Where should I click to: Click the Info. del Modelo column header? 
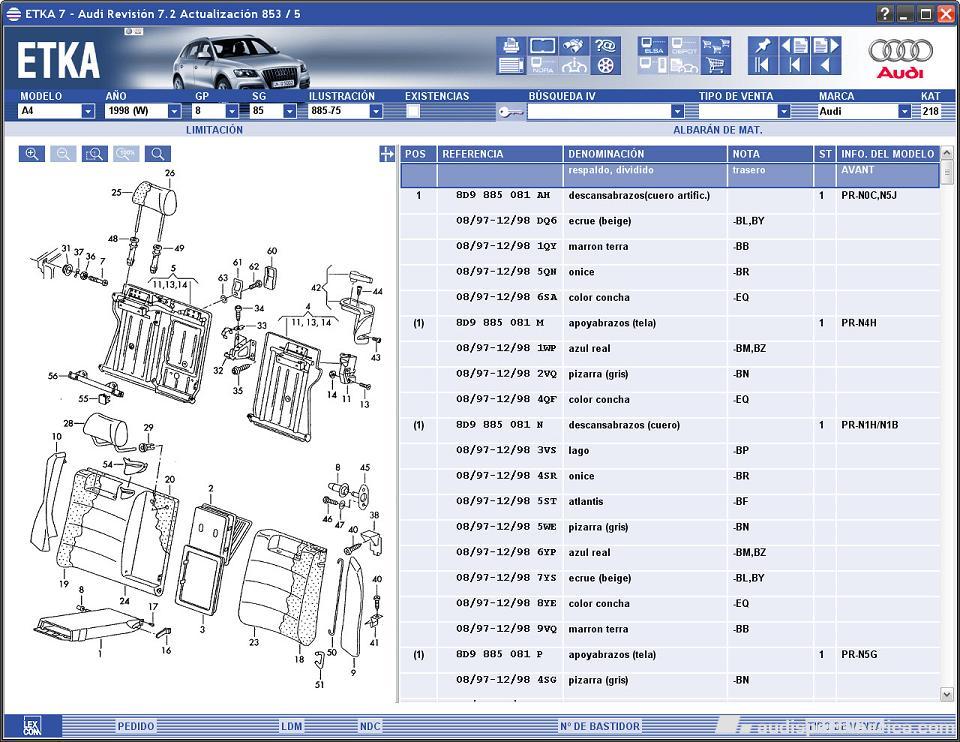[x=888, y=154]
